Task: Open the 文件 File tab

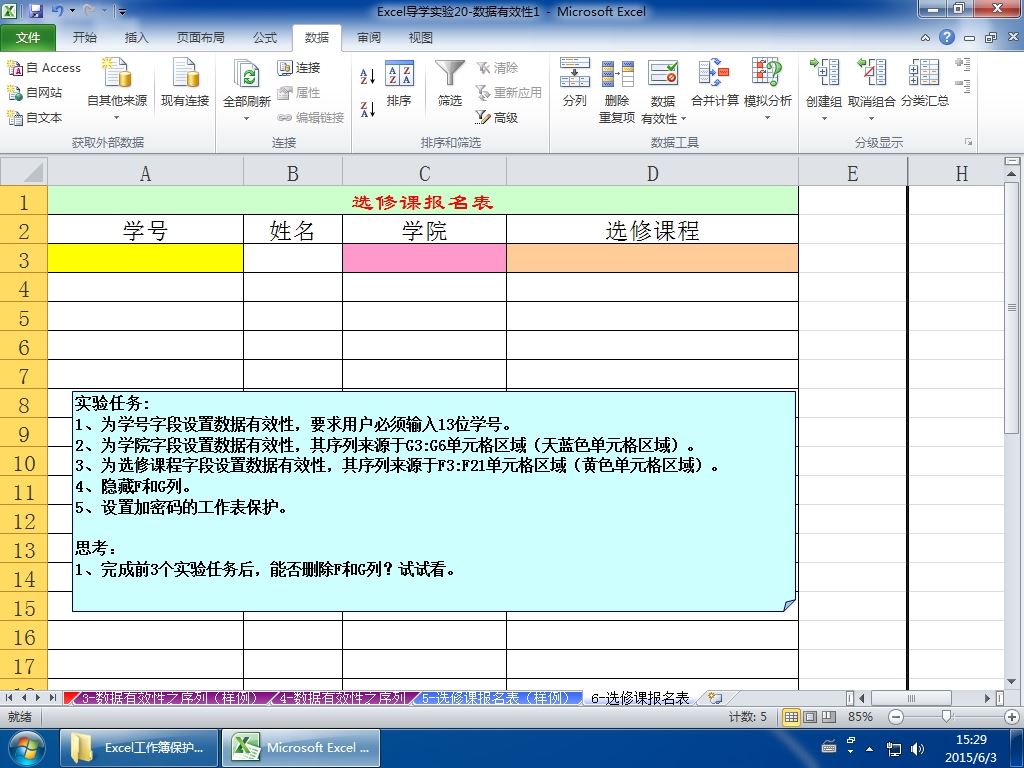Action: [27, 38]
